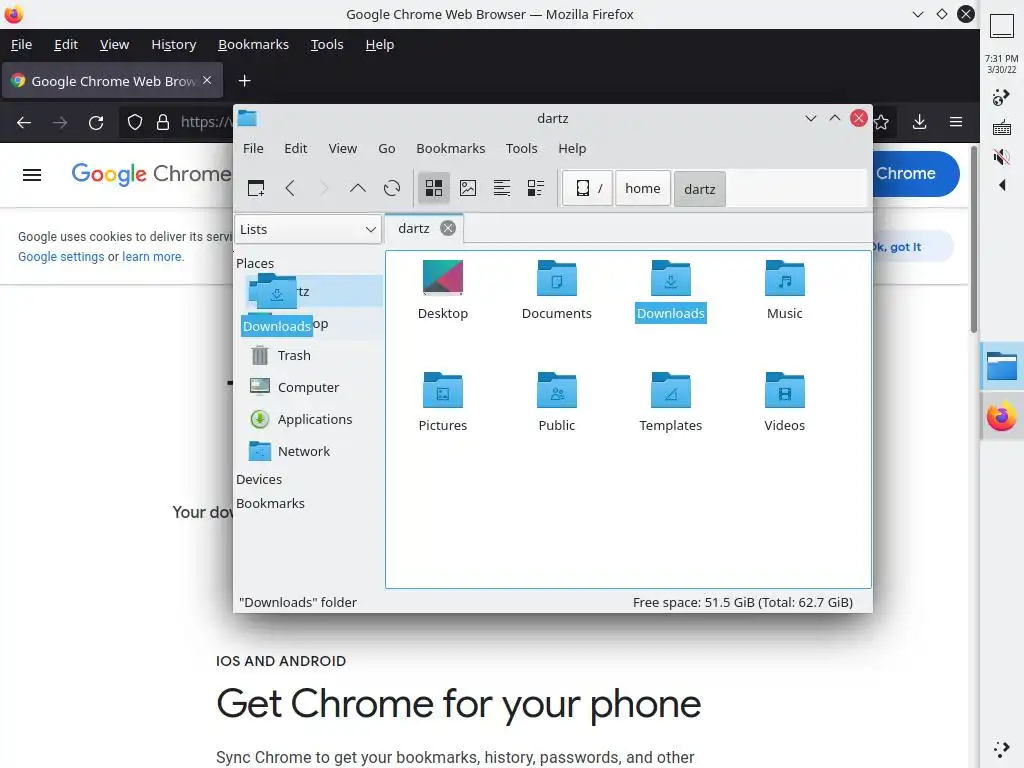Open new Firefox tab with plus
Screen dimensions: 1024x768
click(x=244, y=80)
